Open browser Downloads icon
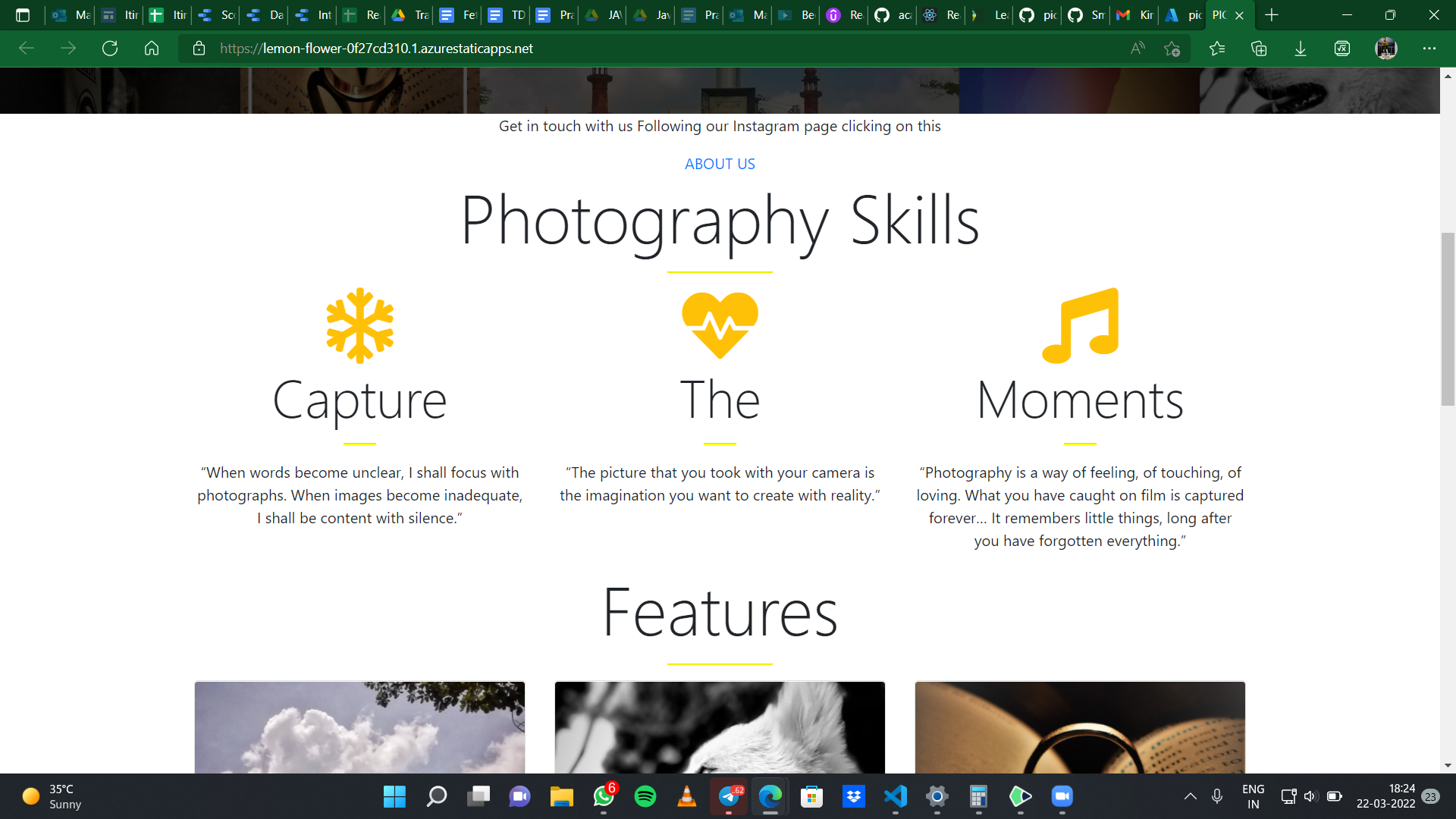The image size is (1456, 819). click(1301, 49)
